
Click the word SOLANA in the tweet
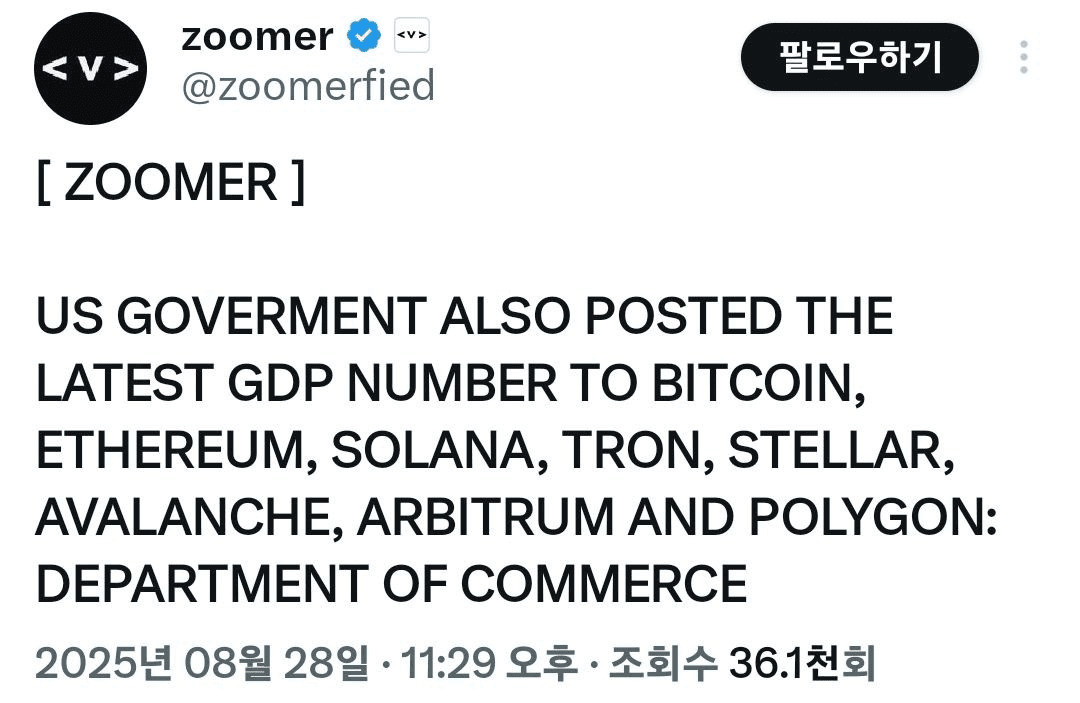click(433, 450)
